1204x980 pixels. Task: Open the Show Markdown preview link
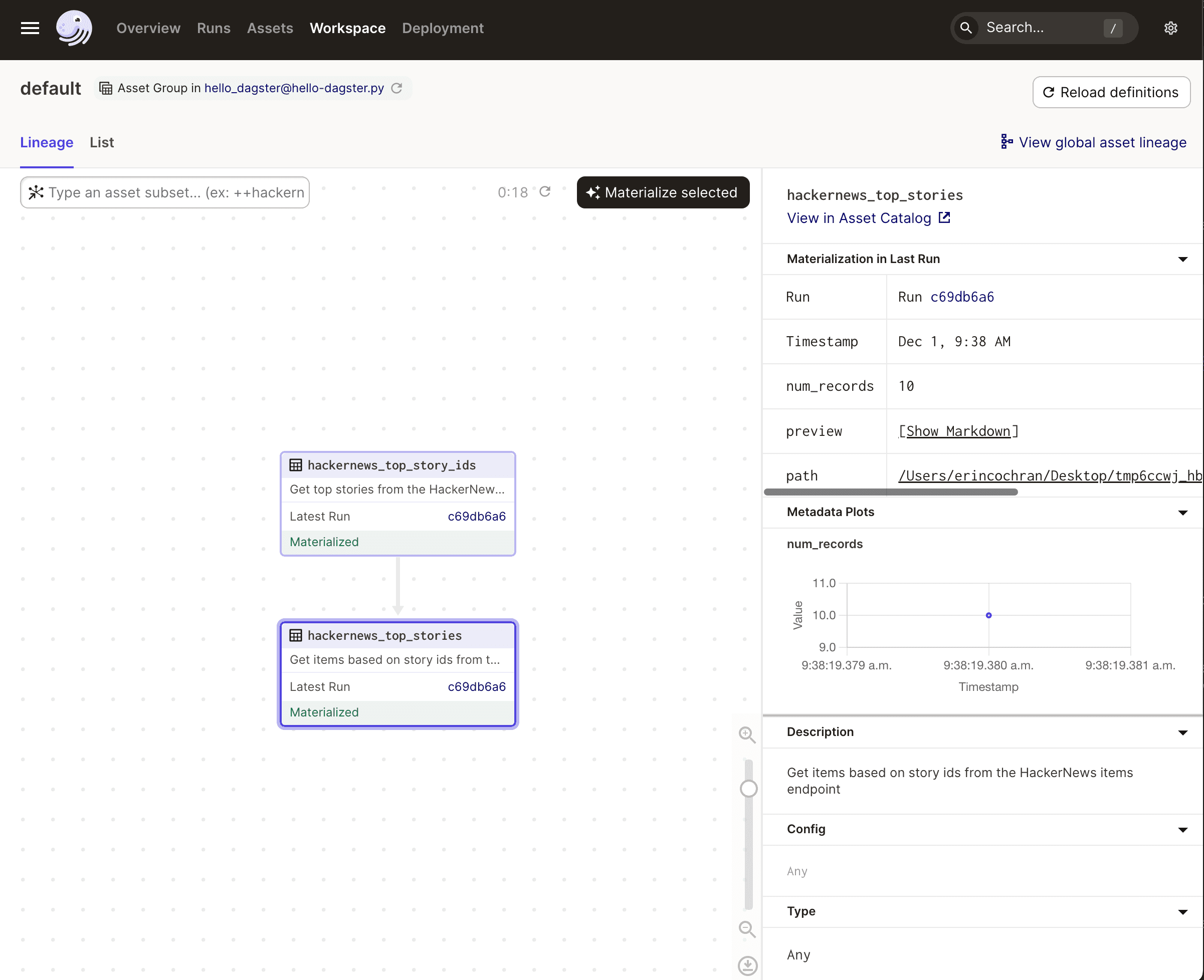pyautogui.click(x=958, y=431)
